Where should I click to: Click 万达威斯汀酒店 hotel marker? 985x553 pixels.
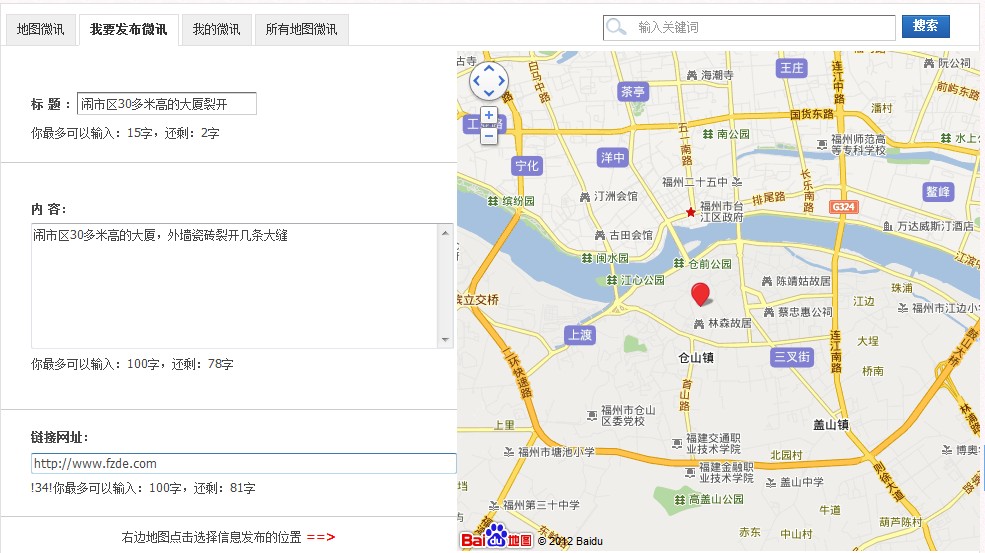928,226
